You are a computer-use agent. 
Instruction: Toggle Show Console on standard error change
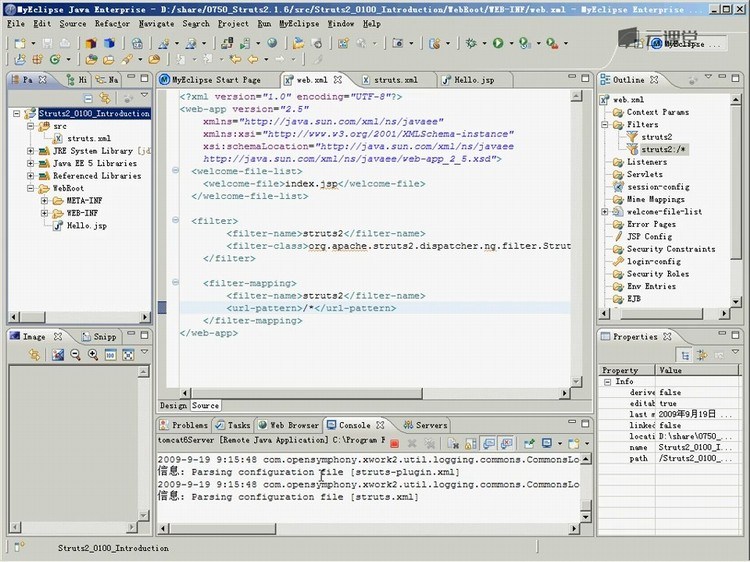[507, 443]
